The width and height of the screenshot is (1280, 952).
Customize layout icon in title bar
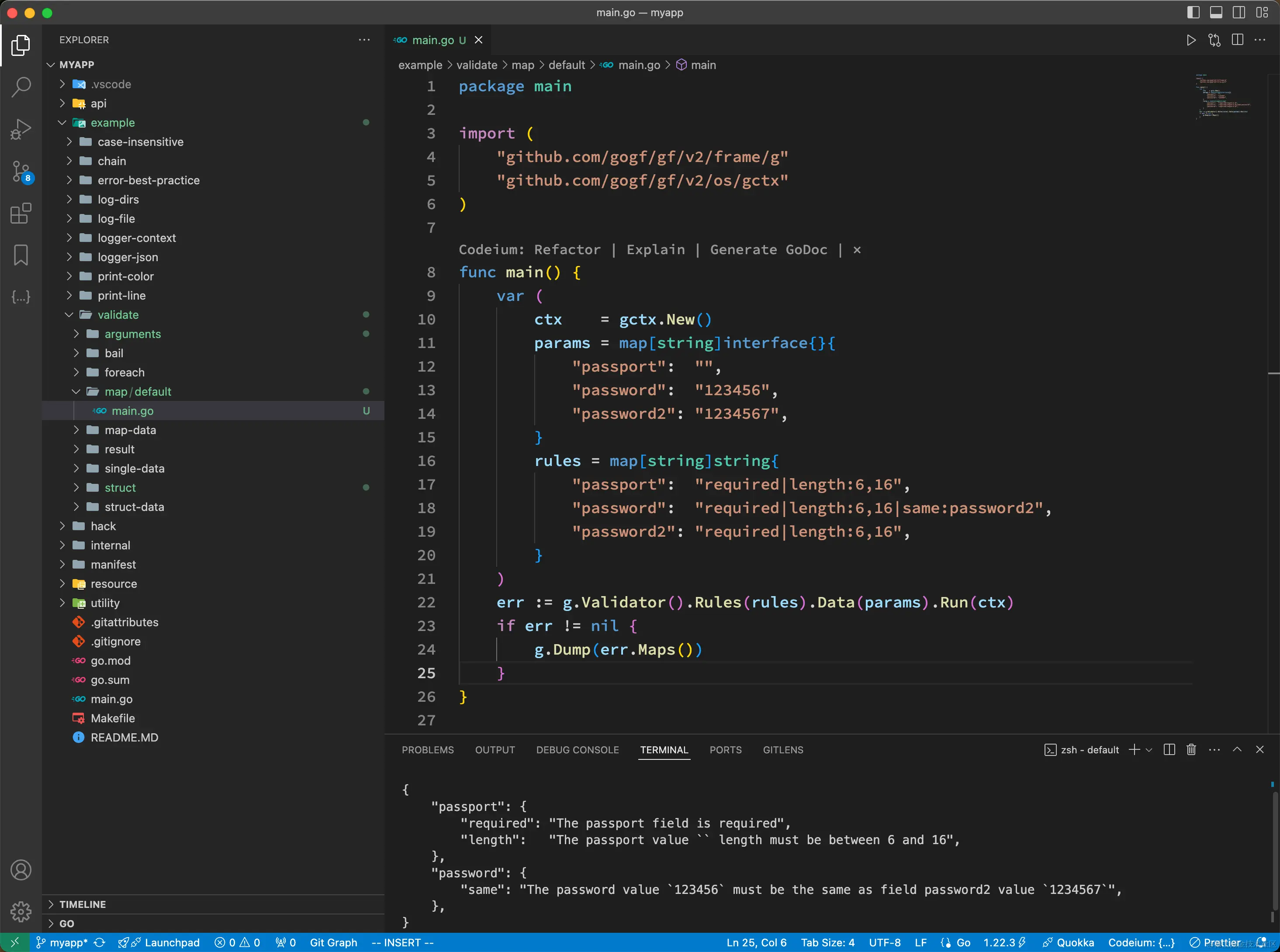[x=1262, y=12]
